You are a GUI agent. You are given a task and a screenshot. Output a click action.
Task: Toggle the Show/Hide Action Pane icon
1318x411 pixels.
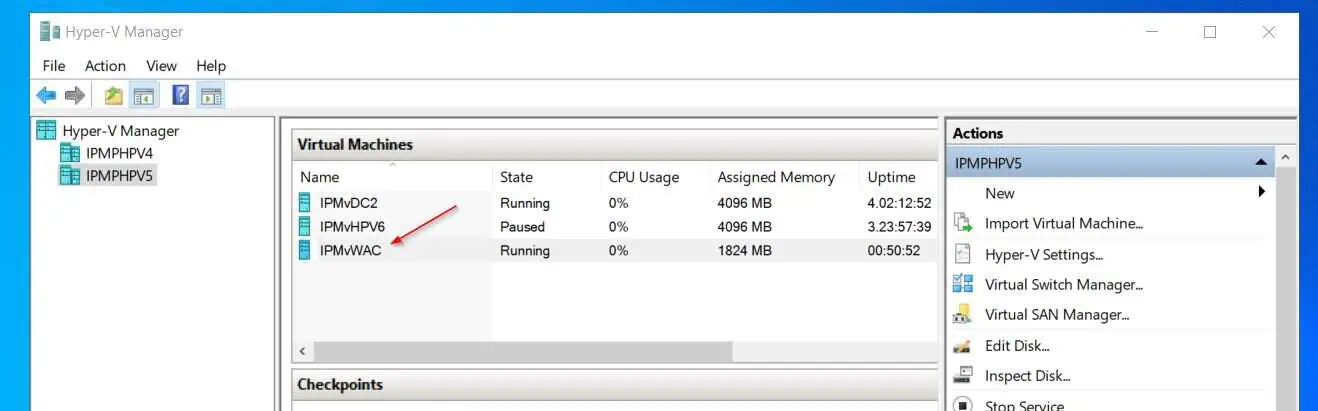click(x=211, y=96)
